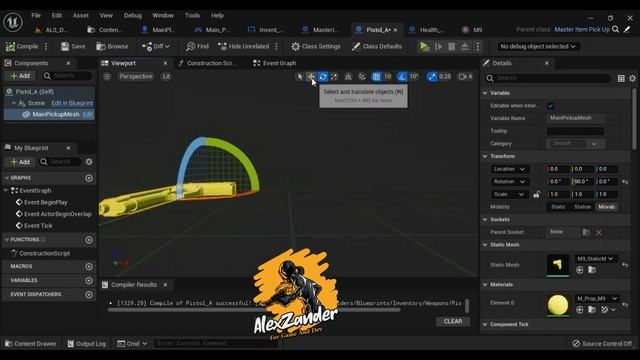The image size is (640, 360).
Task: Open the M_Prop_M9 material dropdown
Action: click(597, 298)
